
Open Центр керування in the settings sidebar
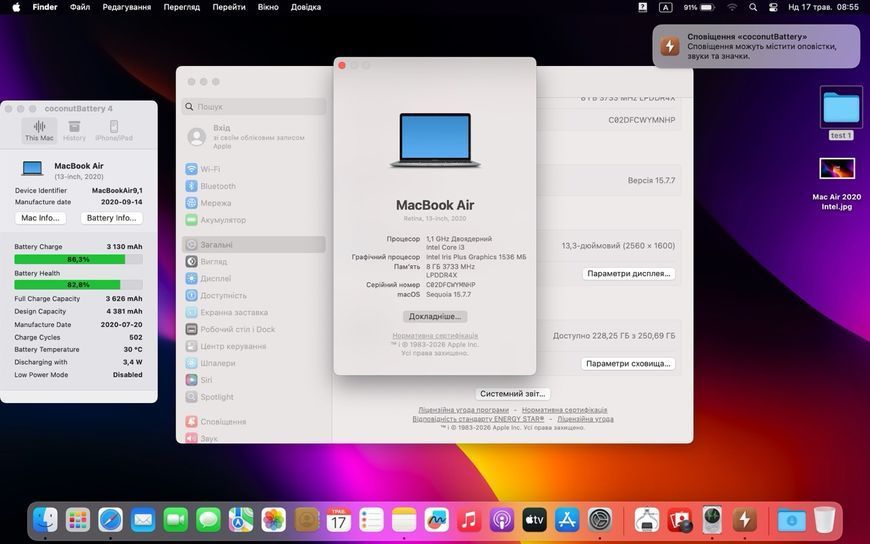pyautogui.click(x=254, y=346)
